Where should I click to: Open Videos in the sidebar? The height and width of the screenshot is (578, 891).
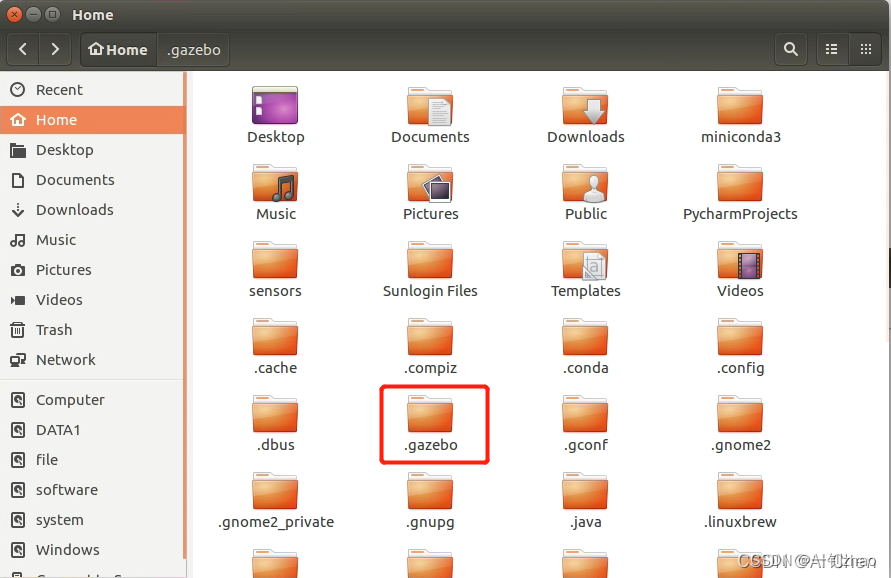point(93,300)
